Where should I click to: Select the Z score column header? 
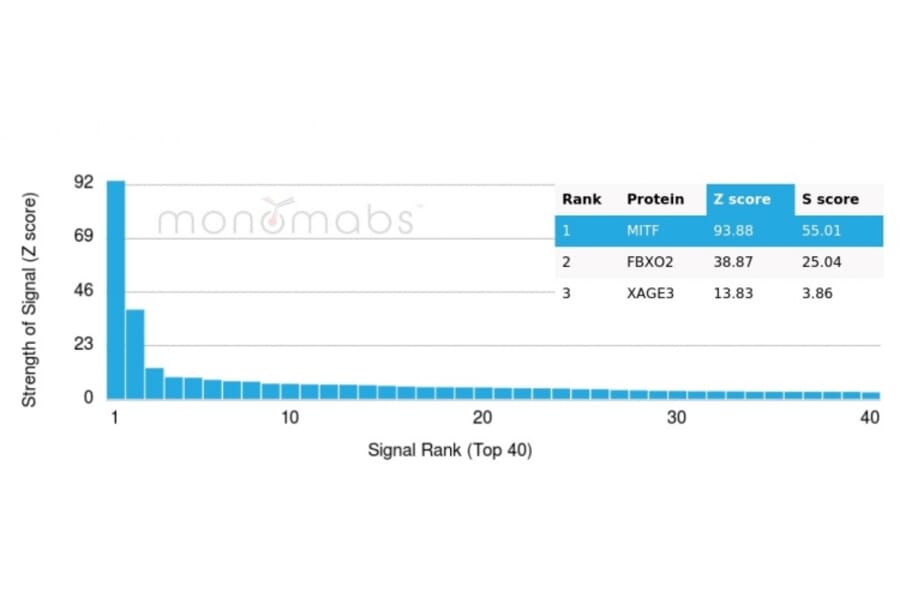[741, 199]
